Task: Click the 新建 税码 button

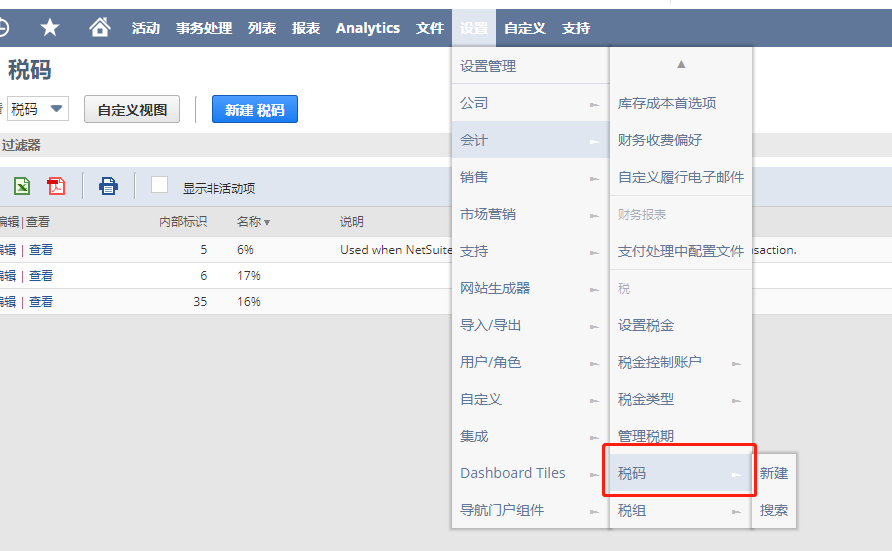Action: (x=254, y=110)
